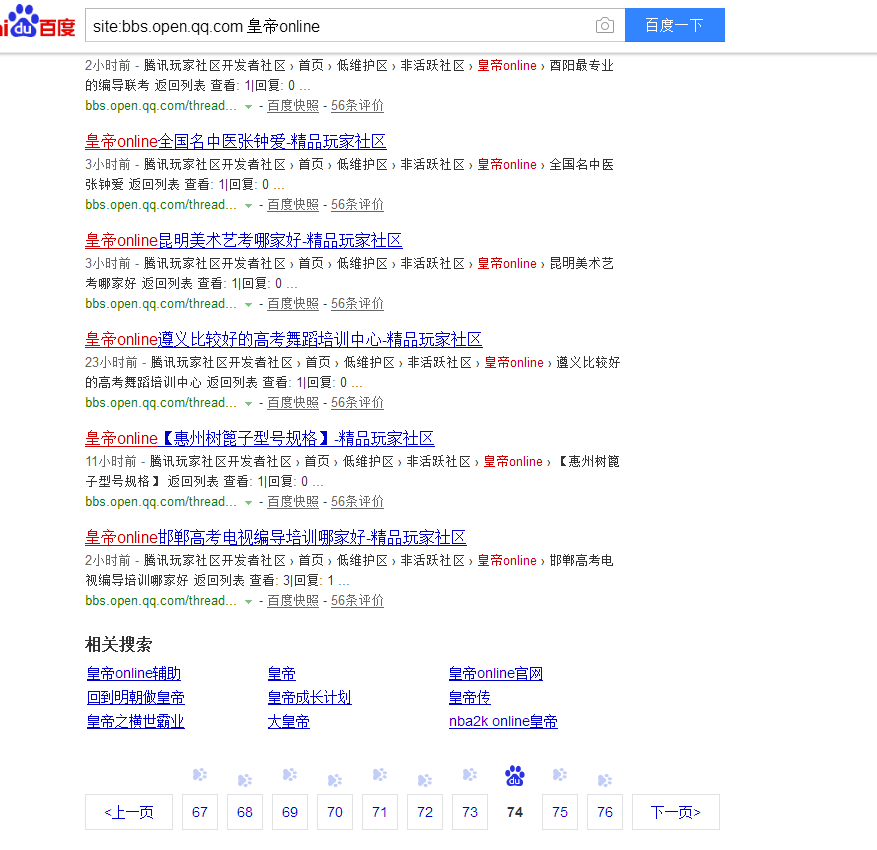Open related search 皇帝online官网
This screenshot has height=850, width=877.
495,674
